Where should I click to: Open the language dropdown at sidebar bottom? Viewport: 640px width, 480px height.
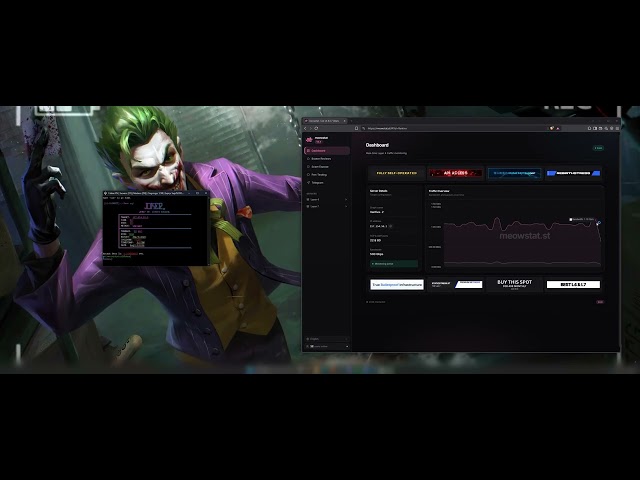327,339
